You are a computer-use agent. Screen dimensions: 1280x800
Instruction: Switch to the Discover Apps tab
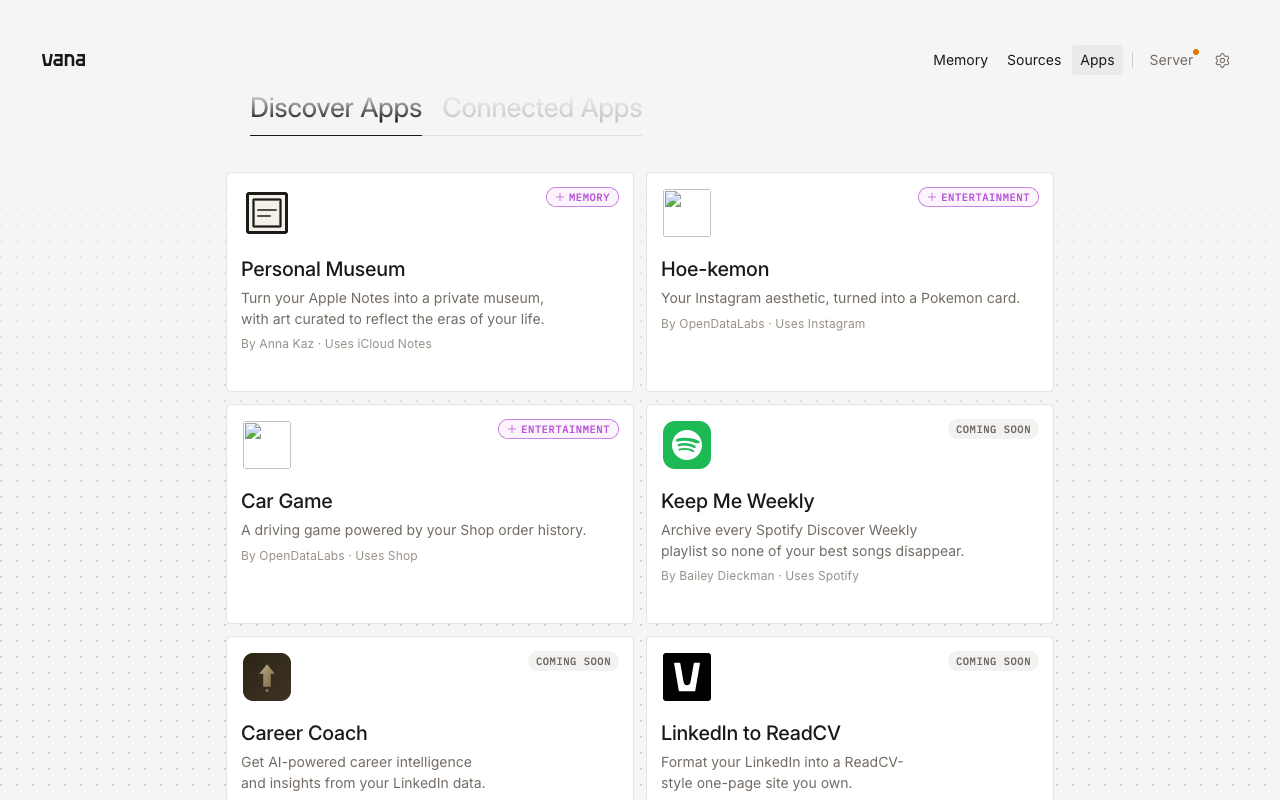click(x=336, y=108)
